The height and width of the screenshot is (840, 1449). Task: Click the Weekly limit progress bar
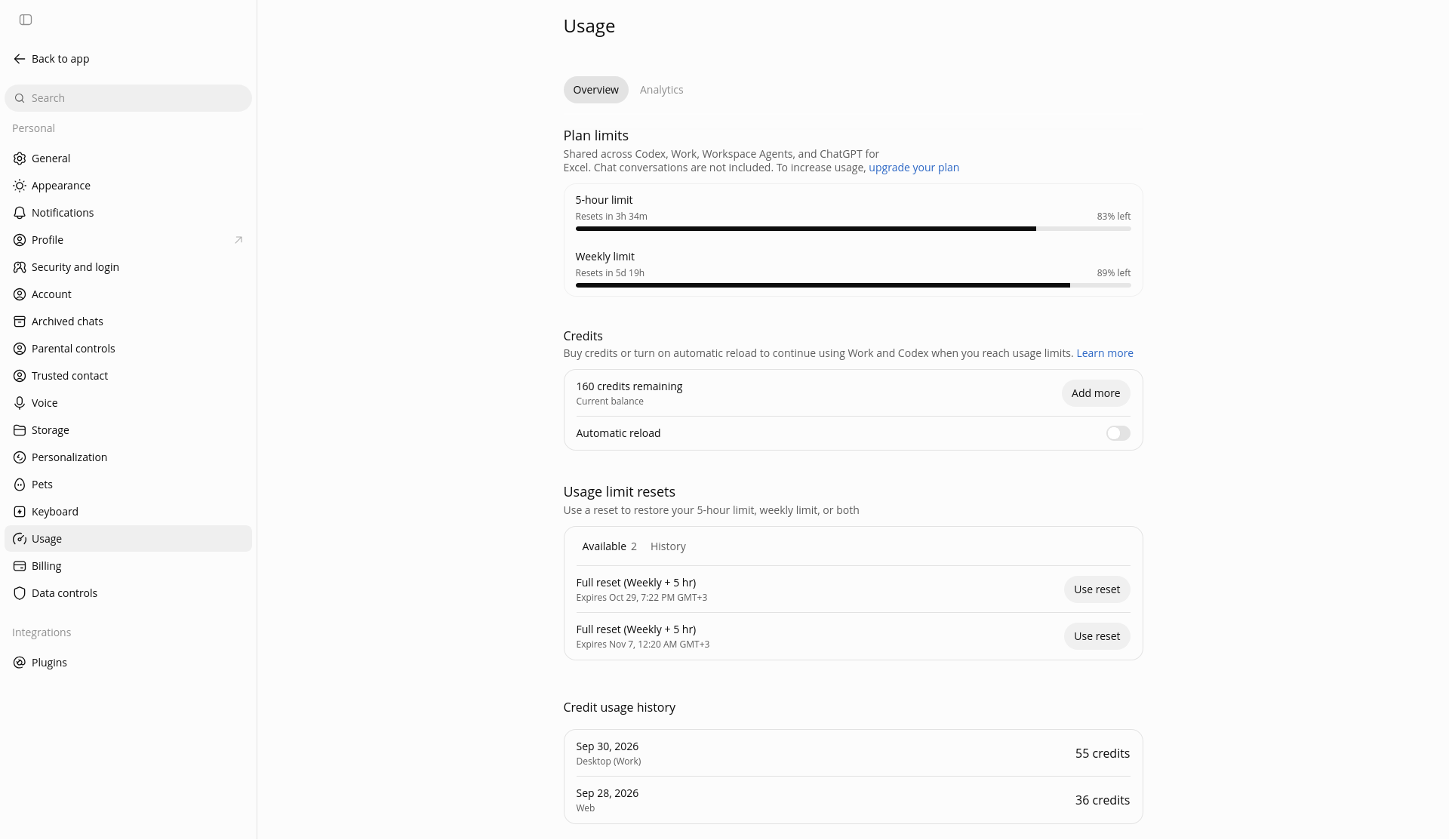pos(853,285)
